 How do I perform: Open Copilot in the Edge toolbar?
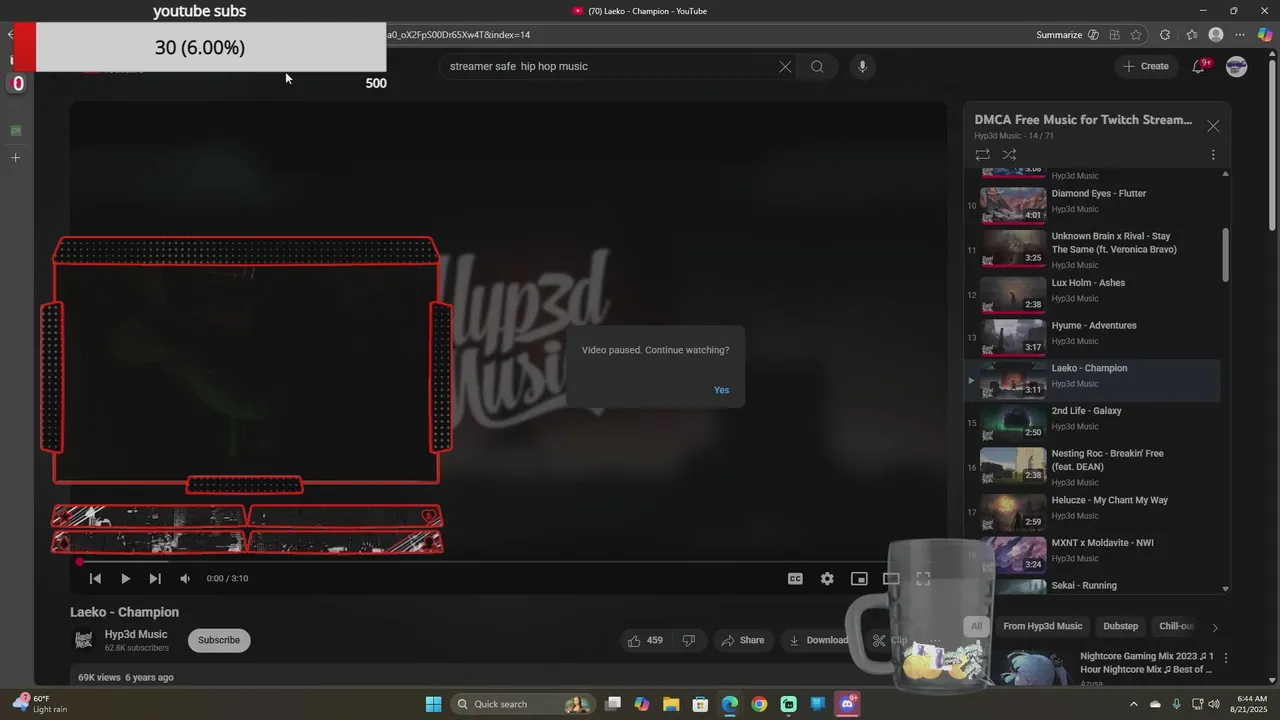[x=1265, y=35]
